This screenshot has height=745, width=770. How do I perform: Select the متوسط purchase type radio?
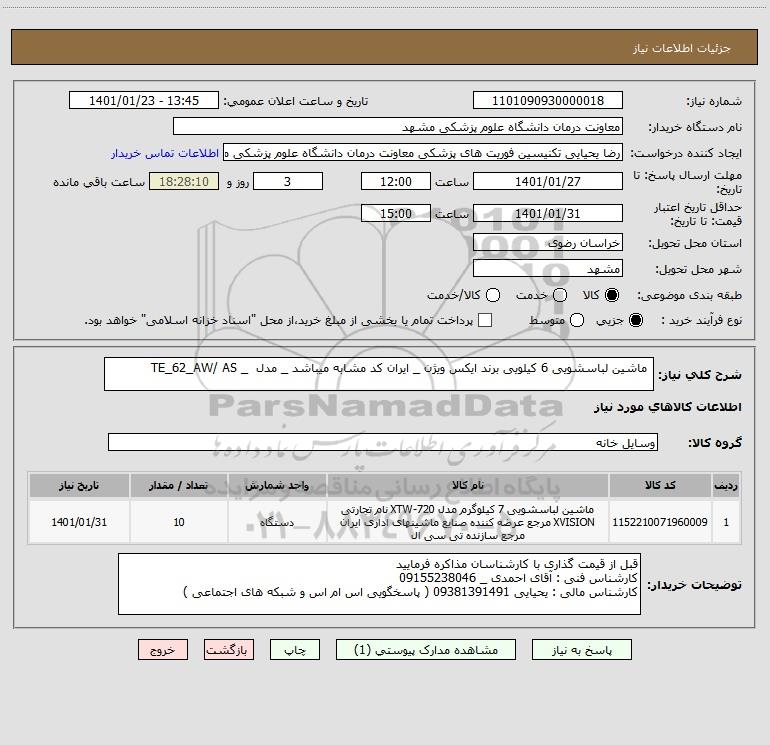tap(577, 320)
